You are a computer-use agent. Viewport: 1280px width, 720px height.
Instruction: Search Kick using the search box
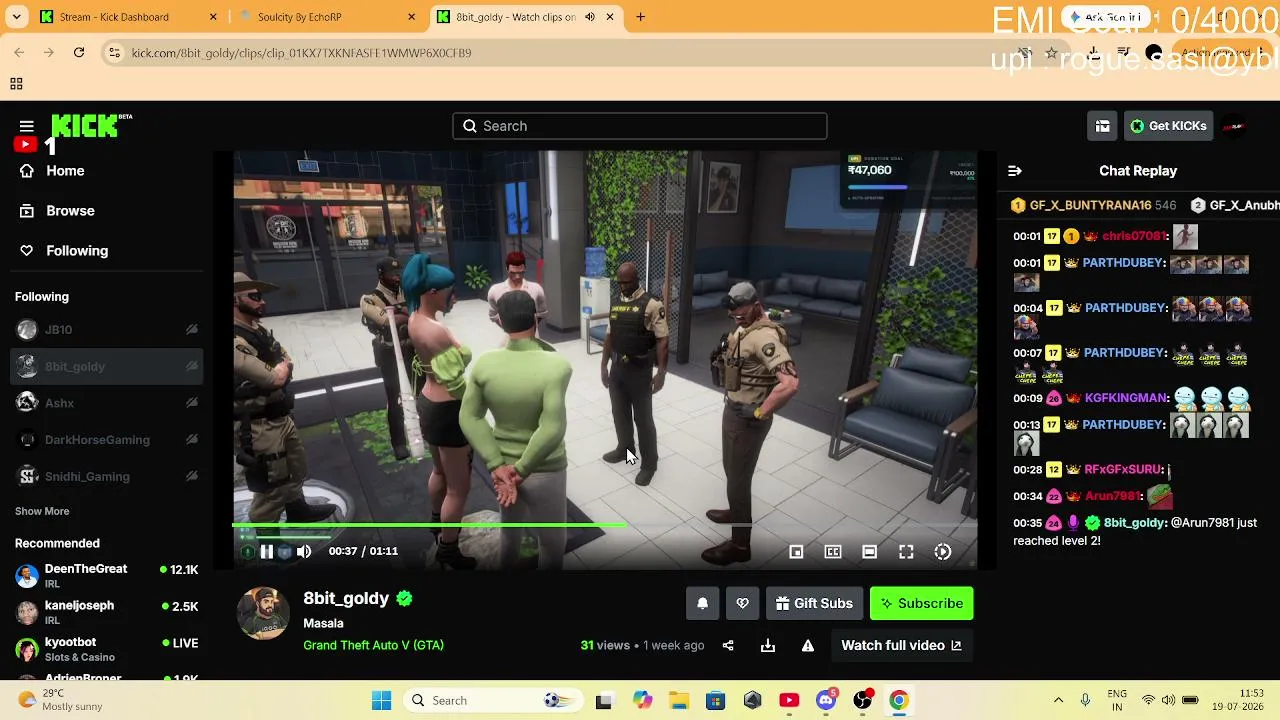click(x=640, y=126)
